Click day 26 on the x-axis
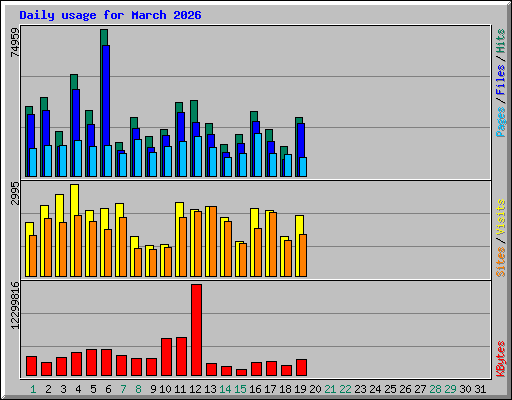Image resolution: width=512 pixels, height=400 pixels. (x=405, y=389)
